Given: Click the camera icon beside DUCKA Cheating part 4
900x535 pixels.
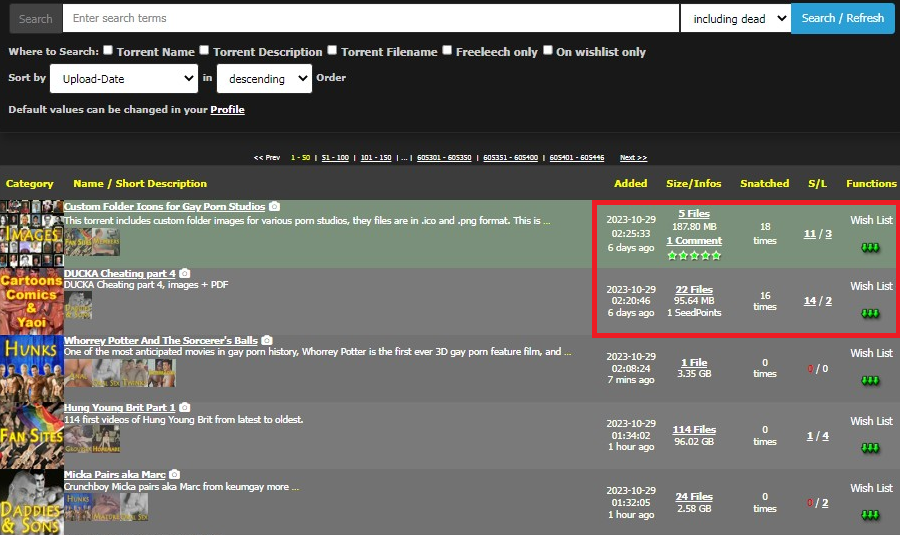Looking at the screenshot, I should click(x=185, y=274).
